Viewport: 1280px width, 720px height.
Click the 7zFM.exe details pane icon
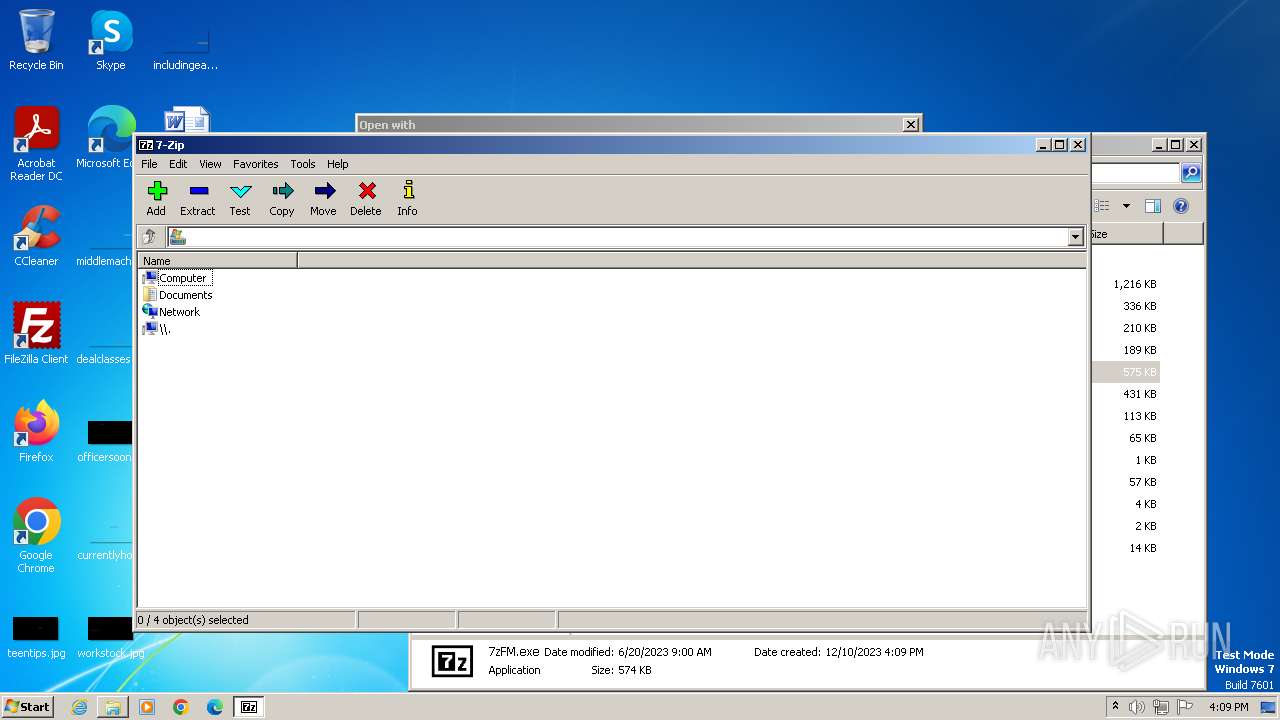point(452,661)
